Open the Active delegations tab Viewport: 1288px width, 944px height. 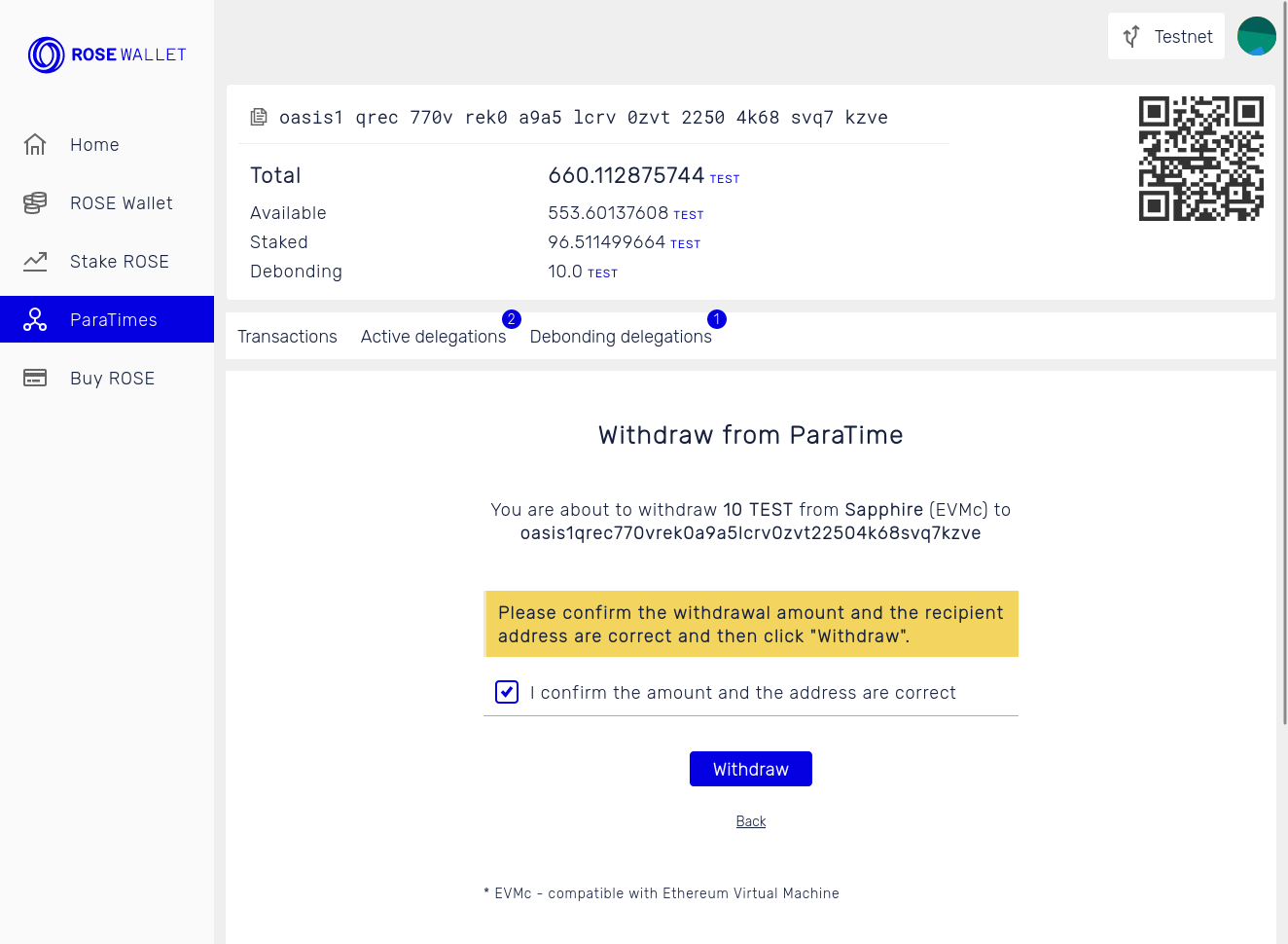434,336
